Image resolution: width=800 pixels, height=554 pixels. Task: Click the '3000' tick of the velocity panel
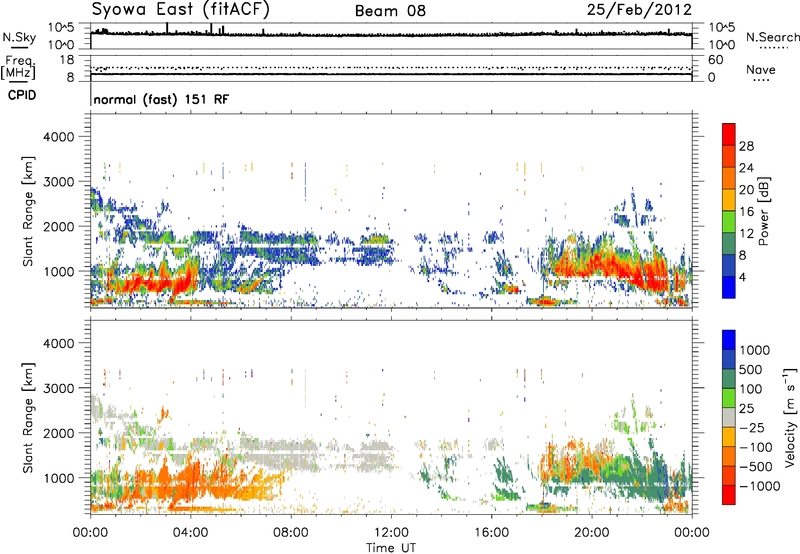pyautogui.click(x=58, y=388)
